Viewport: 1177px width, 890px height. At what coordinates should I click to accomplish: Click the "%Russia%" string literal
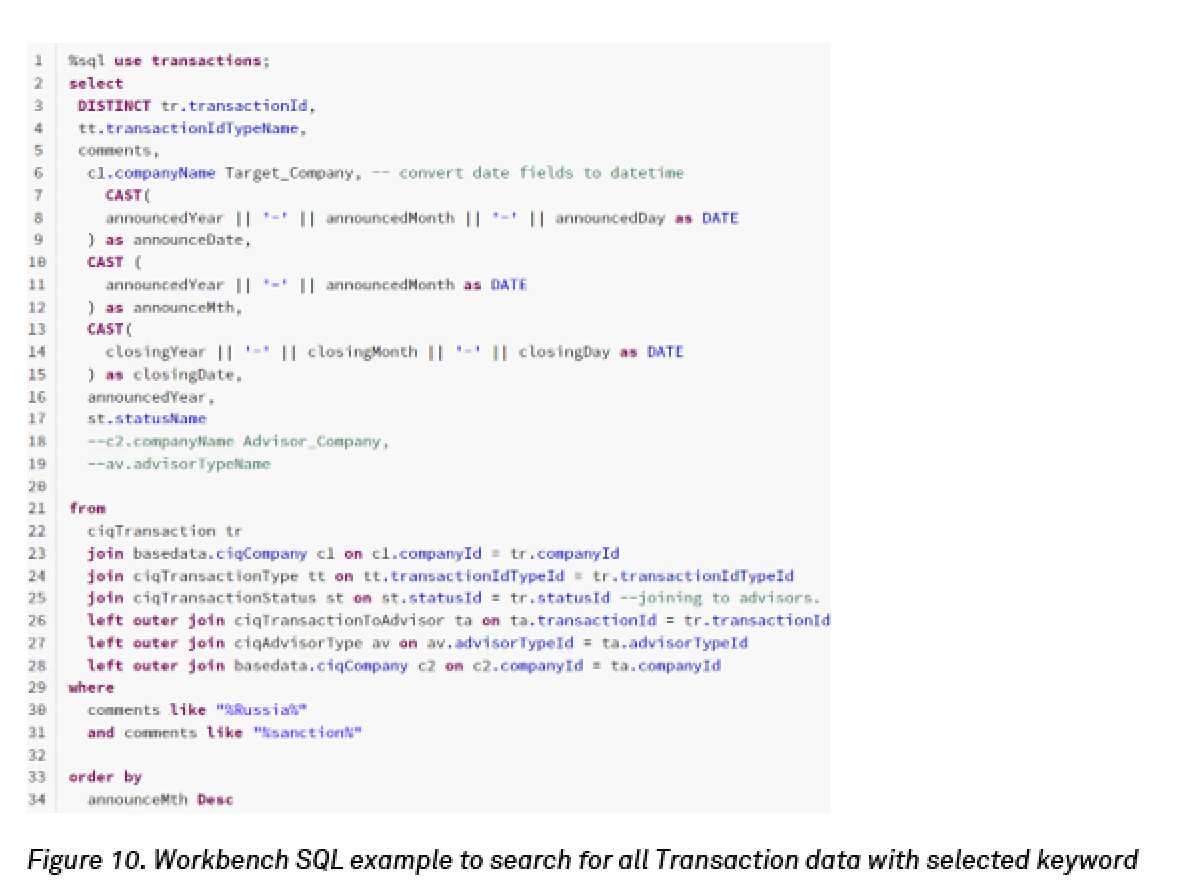pos(262,710)
